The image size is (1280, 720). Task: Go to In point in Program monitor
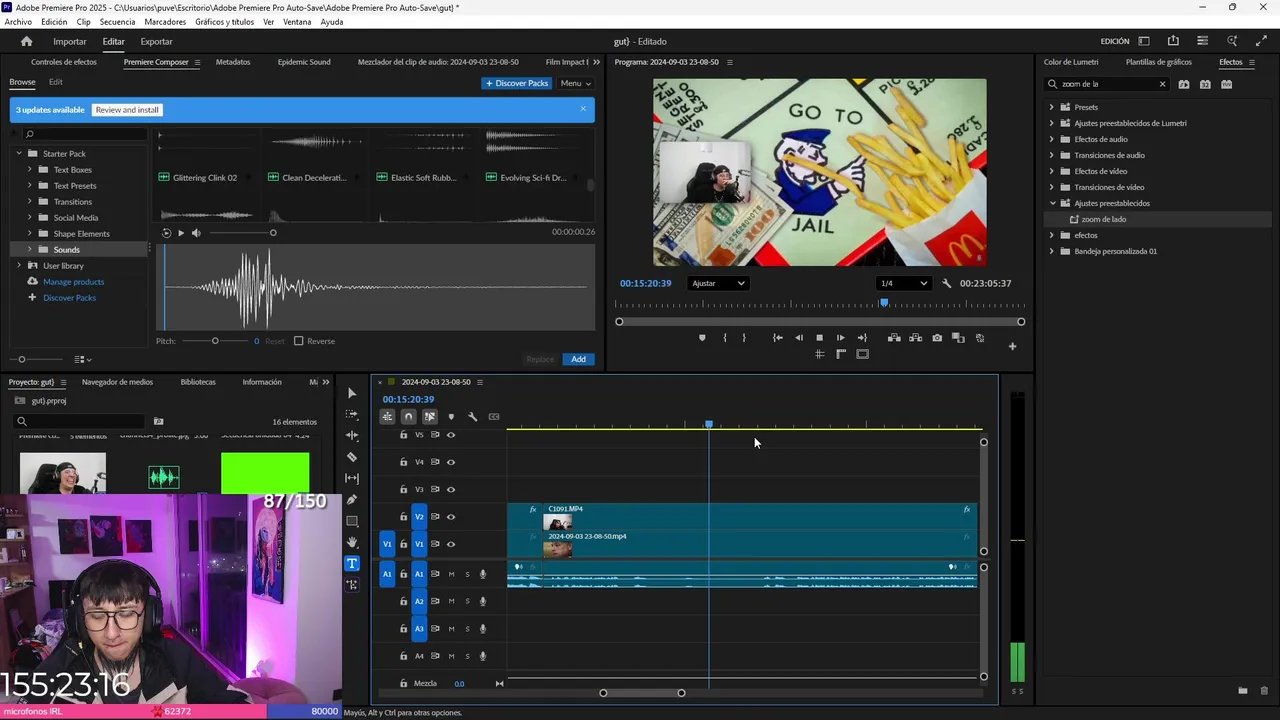click(777, 338)
